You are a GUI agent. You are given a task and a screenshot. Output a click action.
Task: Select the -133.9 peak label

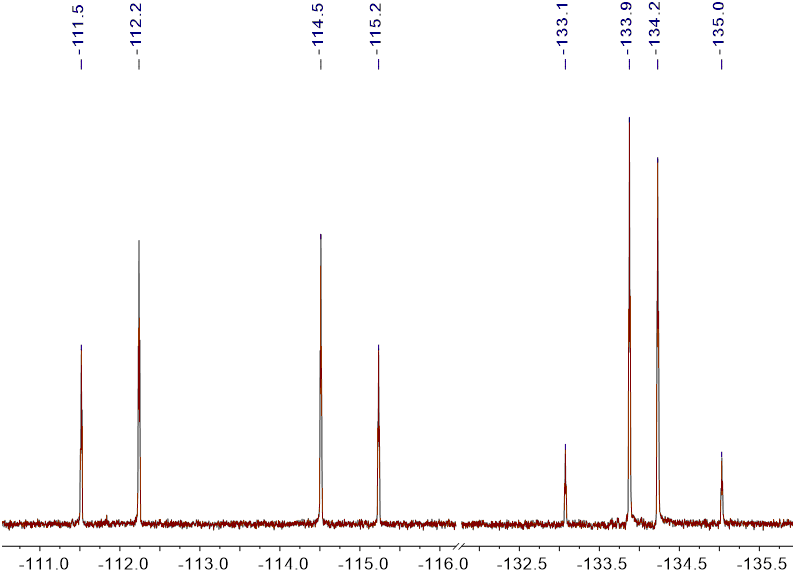628,35
